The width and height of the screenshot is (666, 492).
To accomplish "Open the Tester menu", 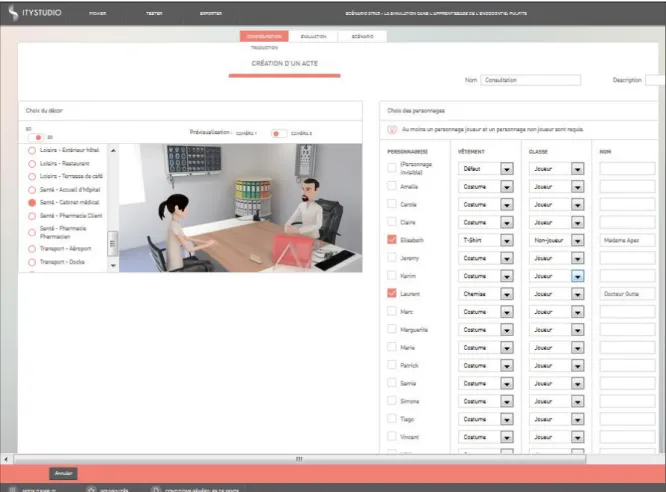I will click(x=154, y=14).
